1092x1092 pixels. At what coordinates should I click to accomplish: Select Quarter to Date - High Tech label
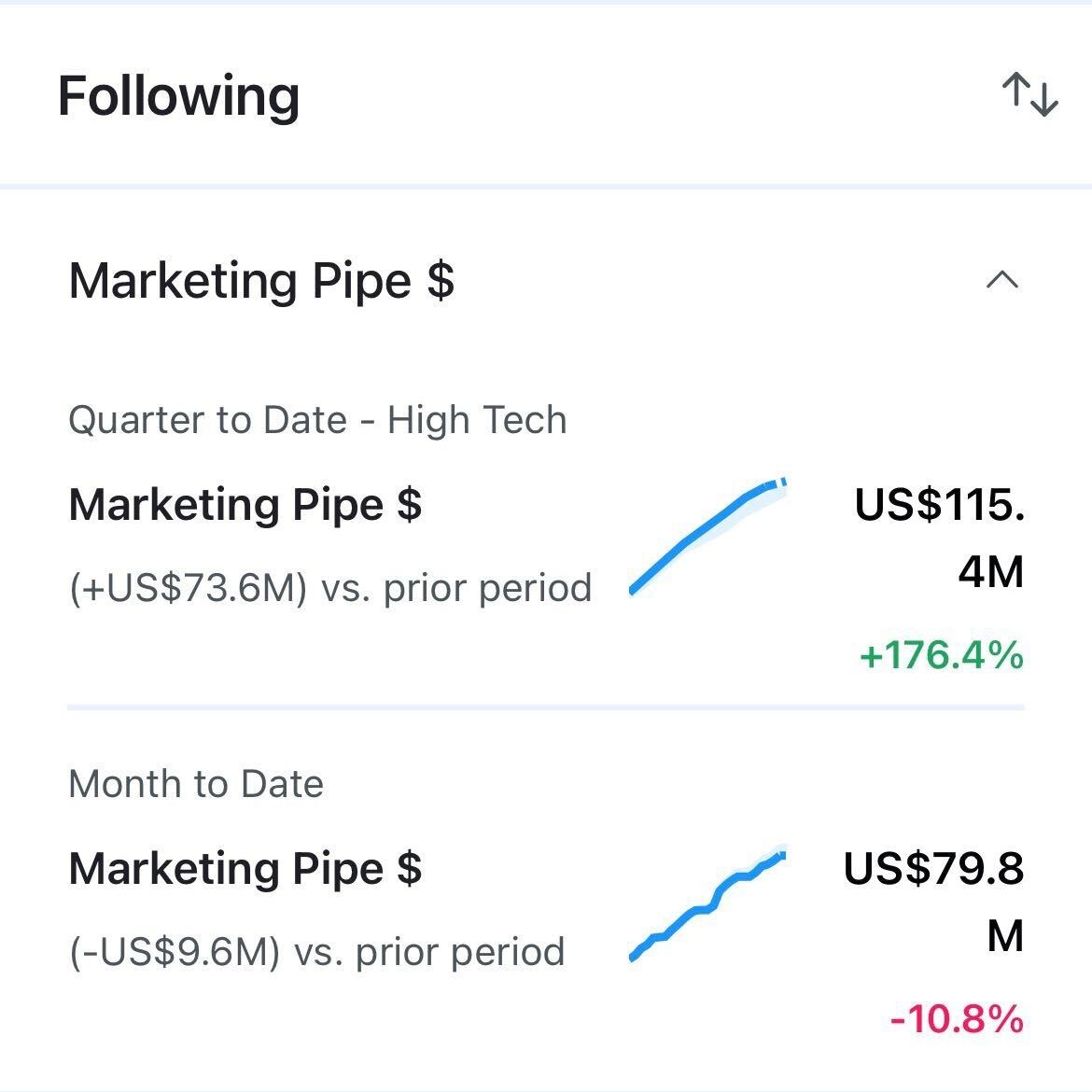317,420
